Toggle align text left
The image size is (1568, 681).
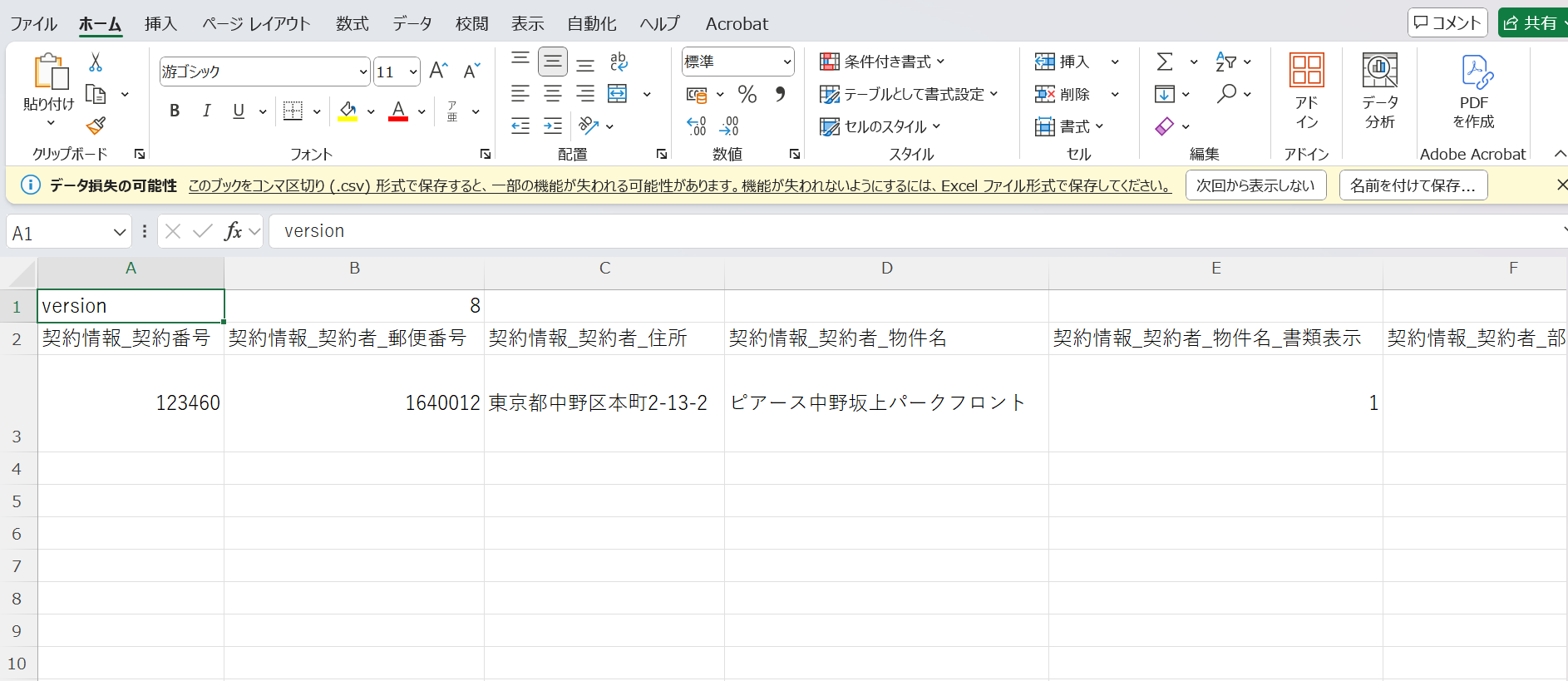click(x=520, y=93)
